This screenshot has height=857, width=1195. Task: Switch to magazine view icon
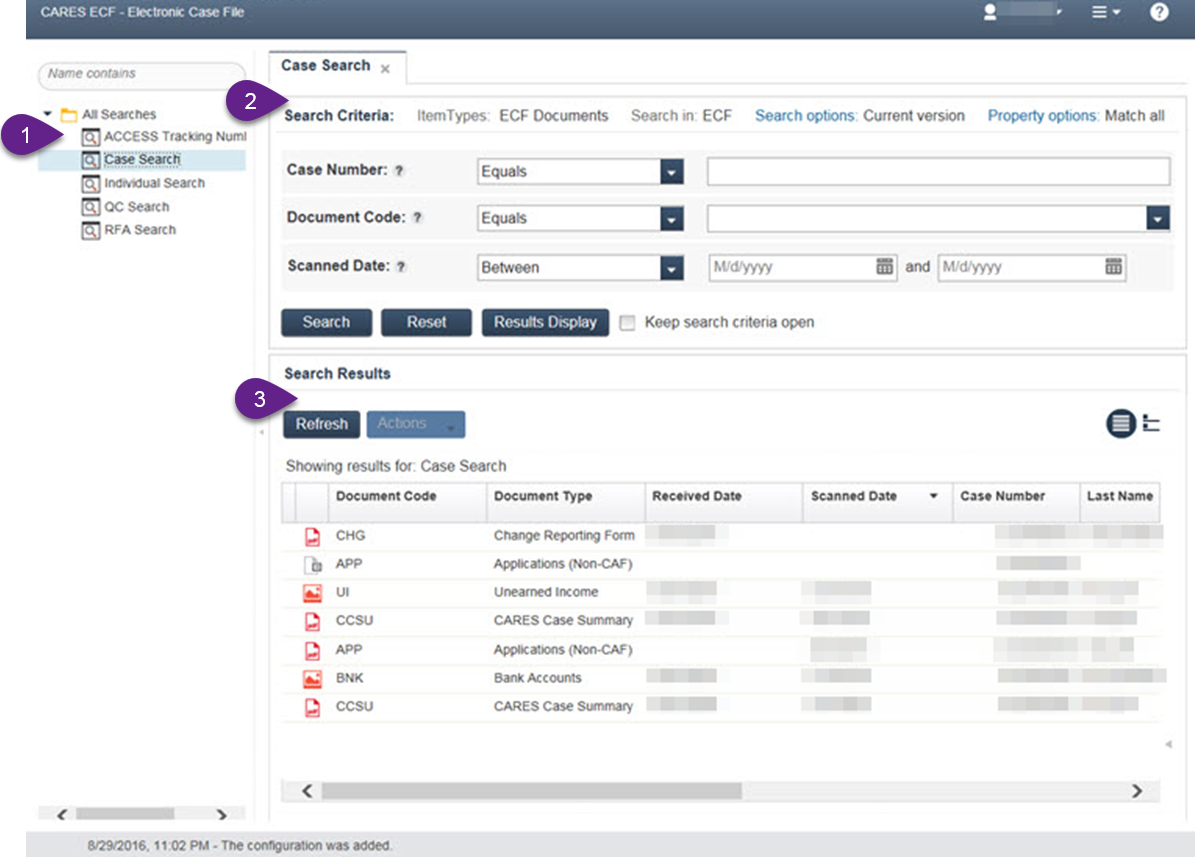click(x=1151, y=423)
